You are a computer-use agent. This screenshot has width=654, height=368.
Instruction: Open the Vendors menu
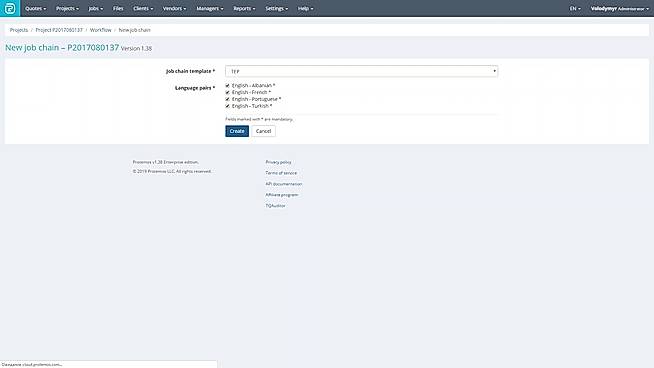(x=174, y=8)
